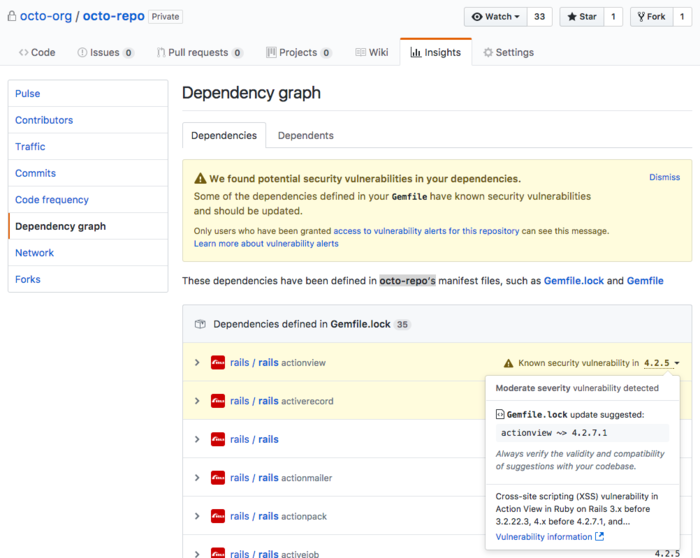Open Learn more about vulnerability alerts link
The height and width of the screenshot is (558, 700).
[x=266, y=244]
